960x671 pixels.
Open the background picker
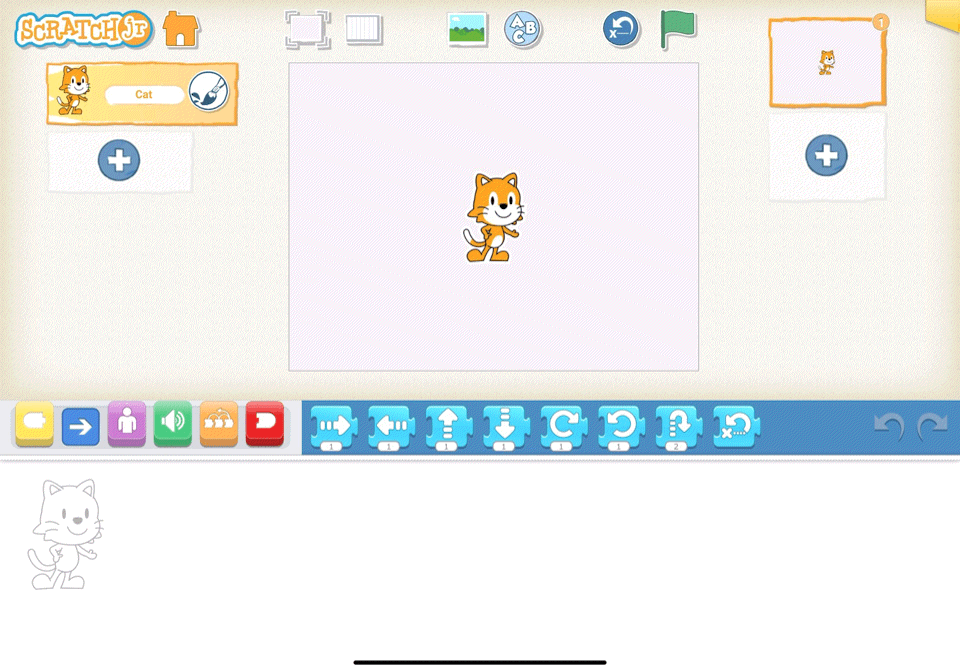tap(467, 29)
